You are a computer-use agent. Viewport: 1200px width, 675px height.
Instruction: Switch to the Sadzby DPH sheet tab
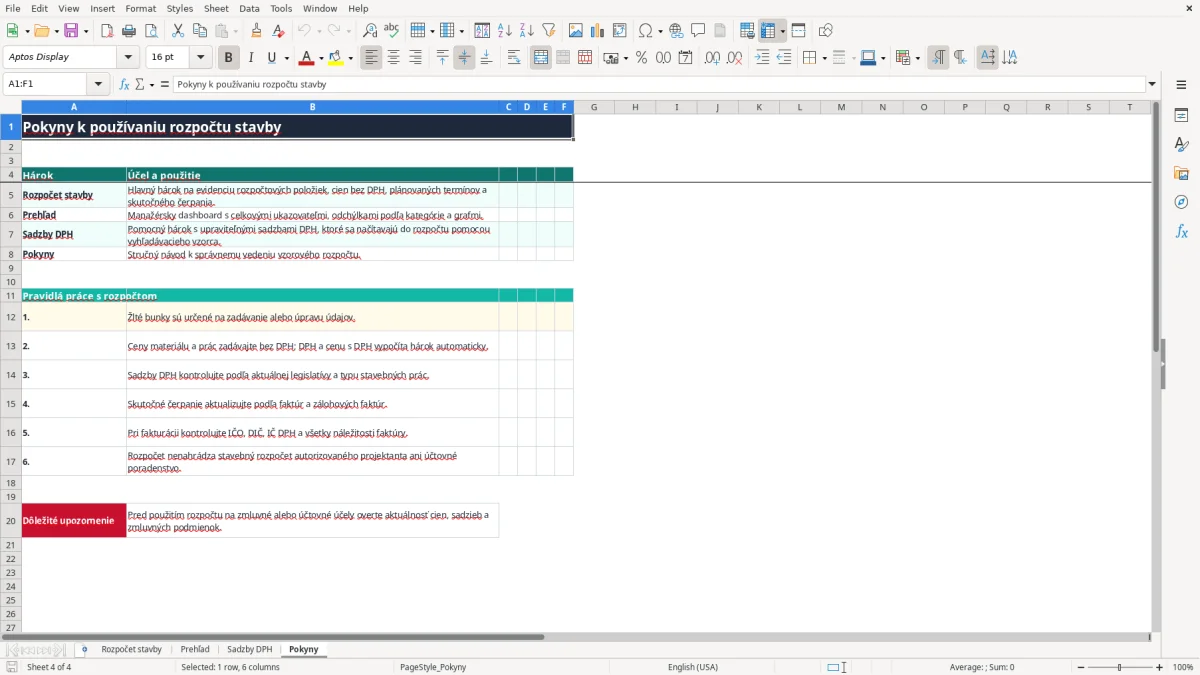click(x=249, y=650)
